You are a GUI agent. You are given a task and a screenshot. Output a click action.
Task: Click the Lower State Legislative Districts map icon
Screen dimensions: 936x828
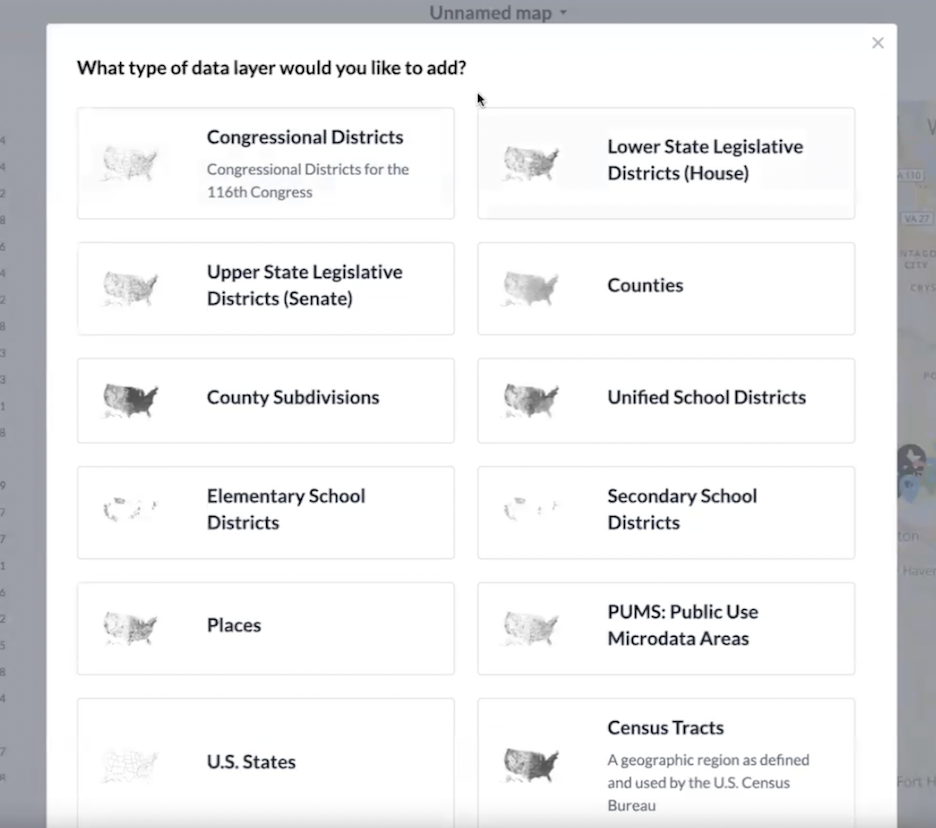(x=531, y=163)
